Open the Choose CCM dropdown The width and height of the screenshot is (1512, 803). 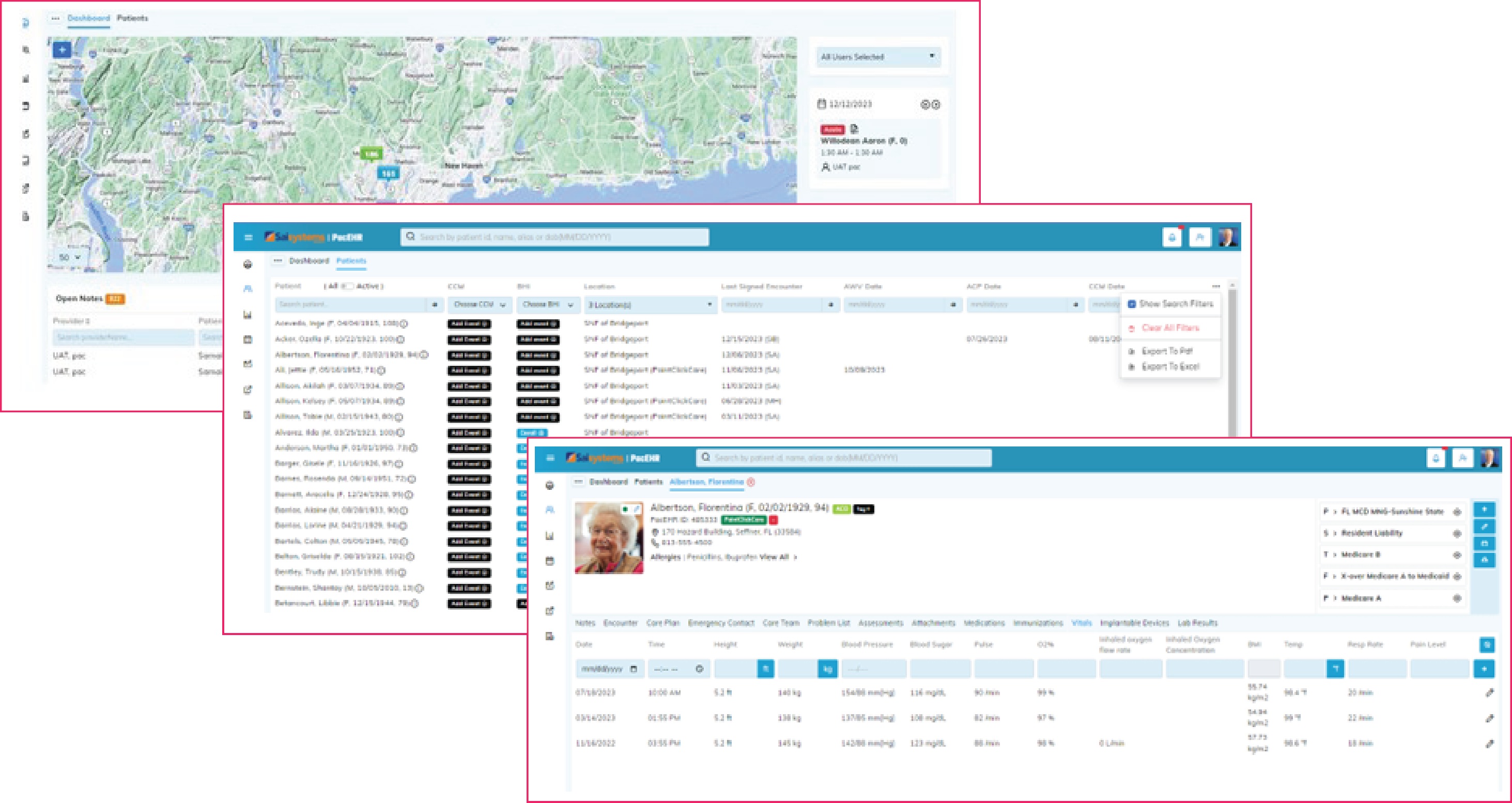tap(480, 305)
